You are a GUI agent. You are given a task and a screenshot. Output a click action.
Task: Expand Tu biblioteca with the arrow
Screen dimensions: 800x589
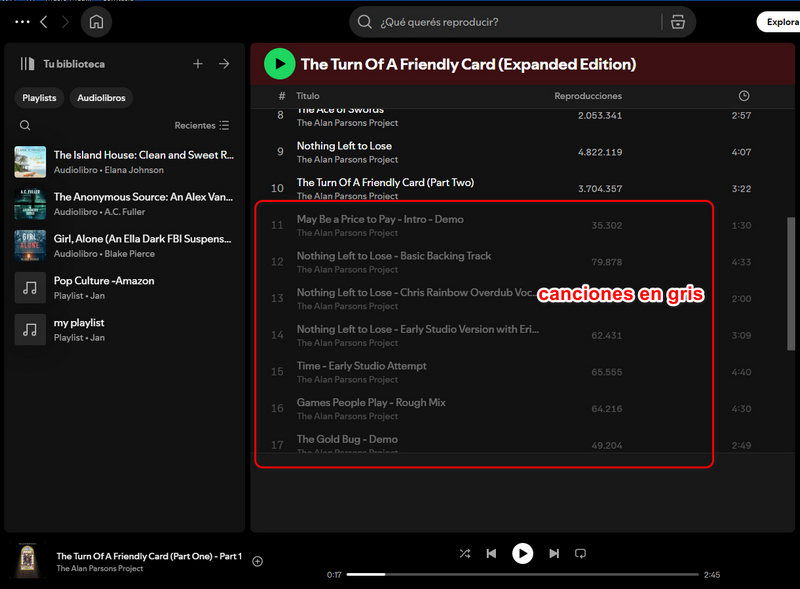[224, 63]
